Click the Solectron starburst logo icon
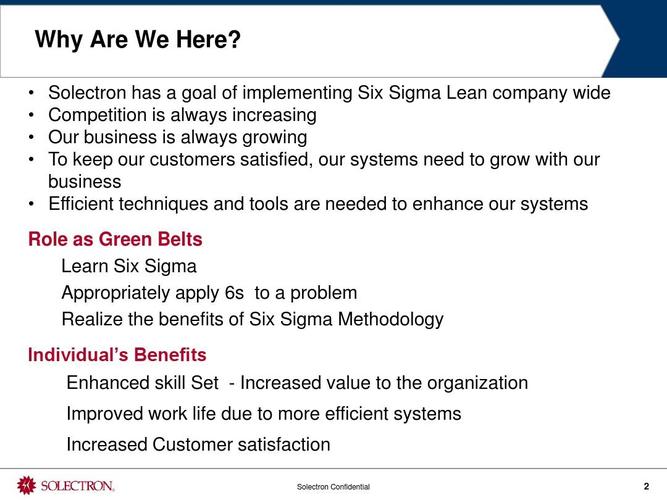This screenshot has width=667, height=500. pyautogui.click(x=26, y=485)
